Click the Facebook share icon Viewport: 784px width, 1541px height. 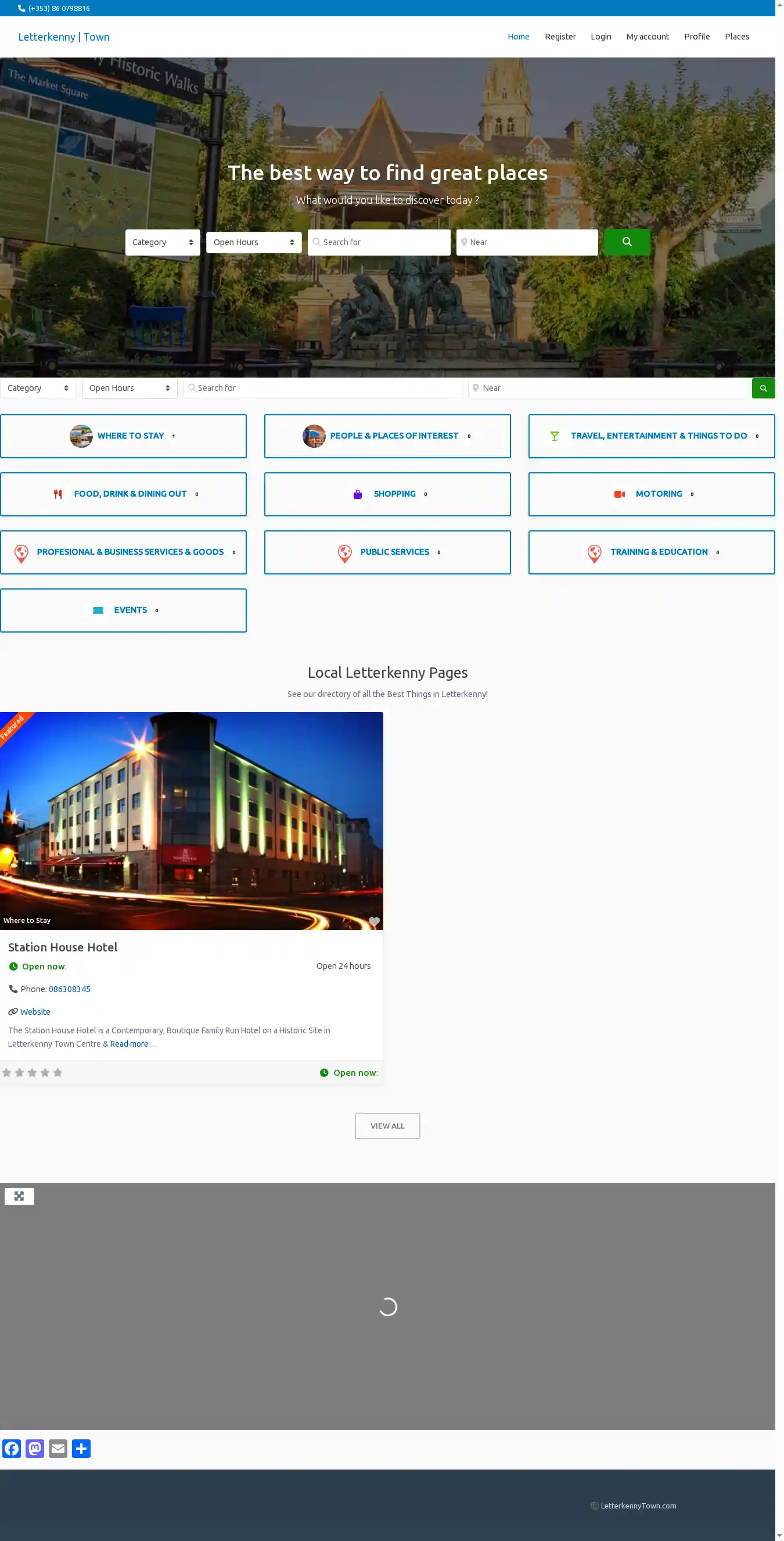coord(12,1448)
